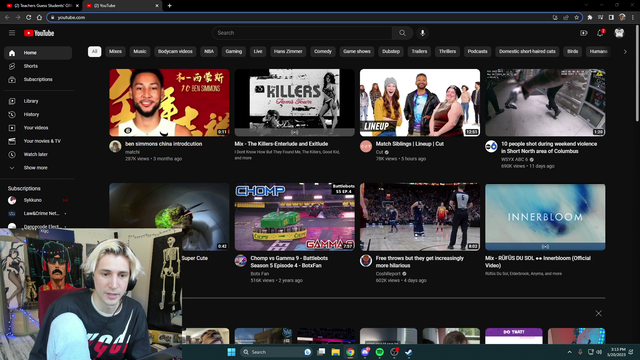Open WSYX ABC 6 channel avatar
This screenshot has width=640, height=360.
tap(491, 146)
